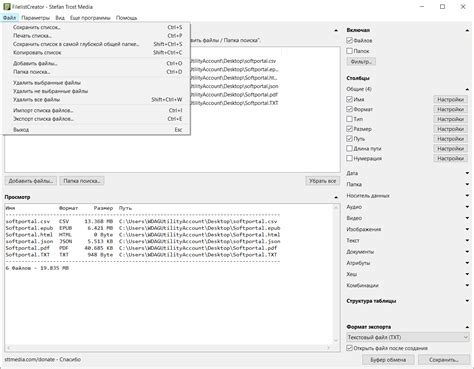Choose Удалить не выбранные файлы
474x369 pixels.
97,91
